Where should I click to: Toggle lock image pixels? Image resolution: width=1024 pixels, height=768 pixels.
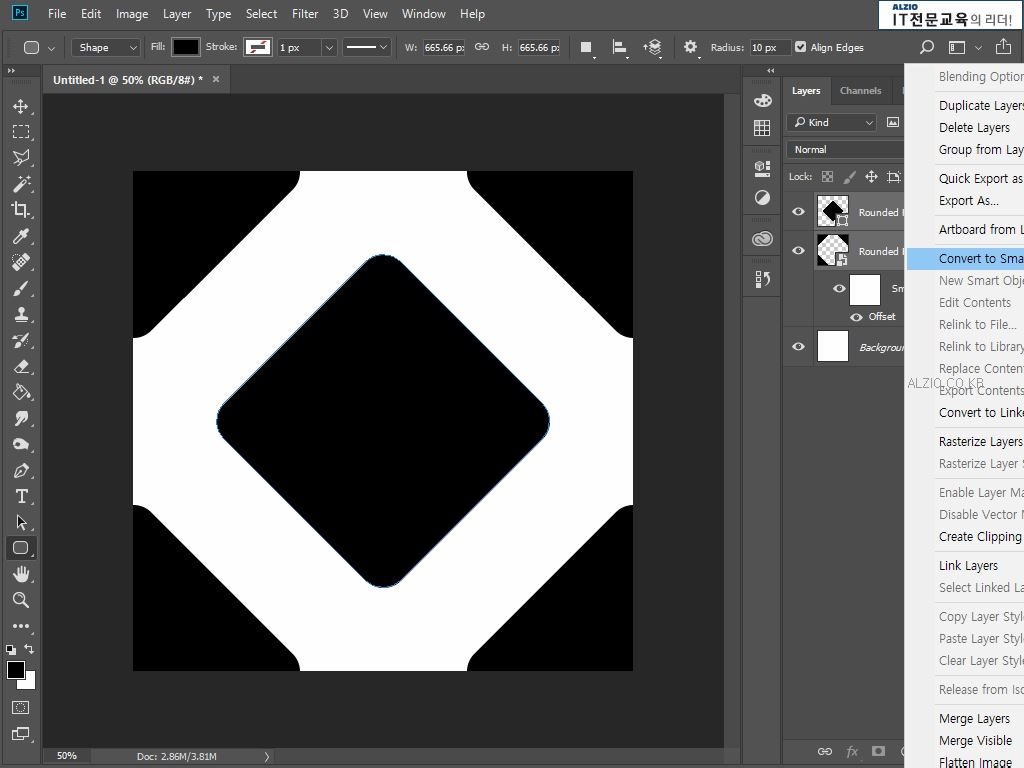click(x=849, y=176)
